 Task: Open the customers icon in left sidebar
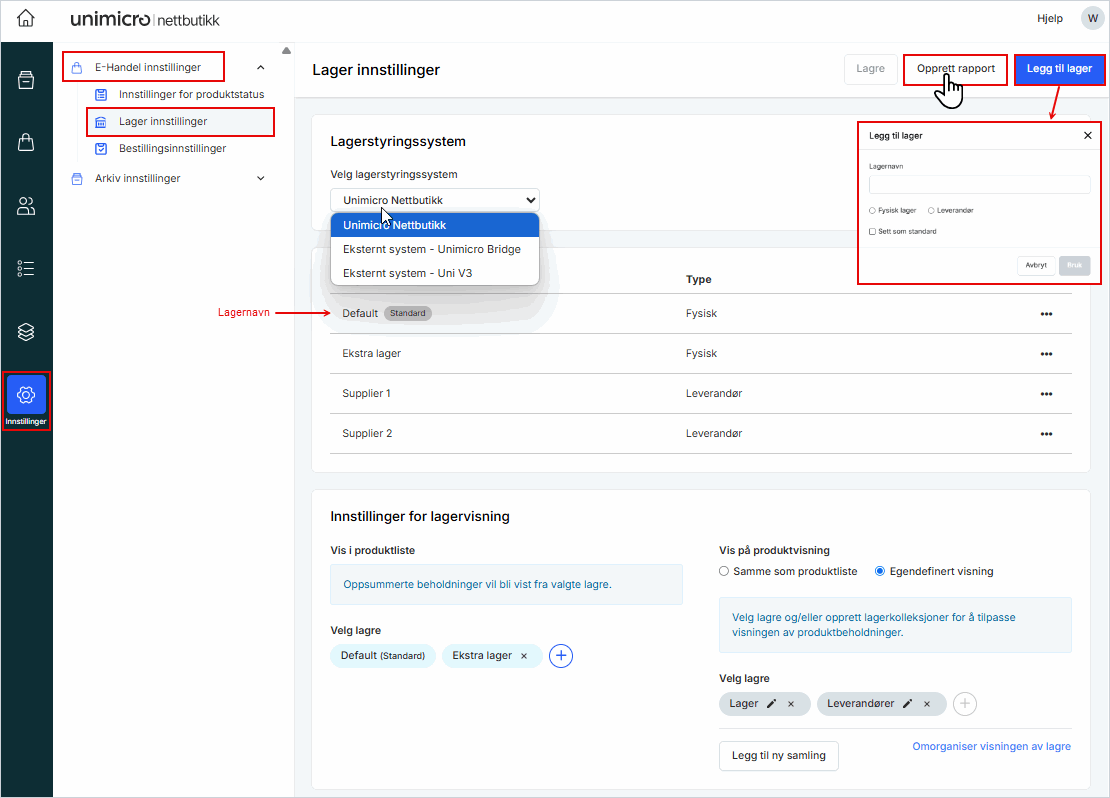coord(26,206)
